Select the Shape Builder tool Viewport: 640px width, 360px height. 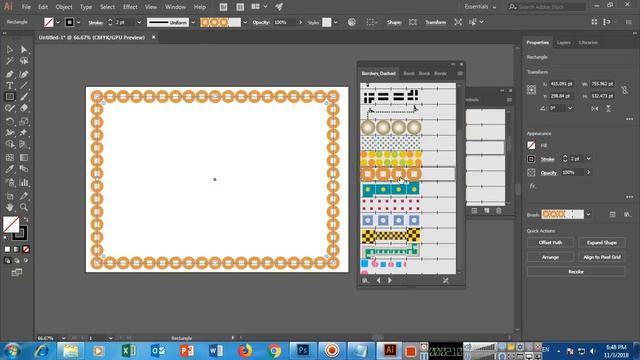coord(10,144)
